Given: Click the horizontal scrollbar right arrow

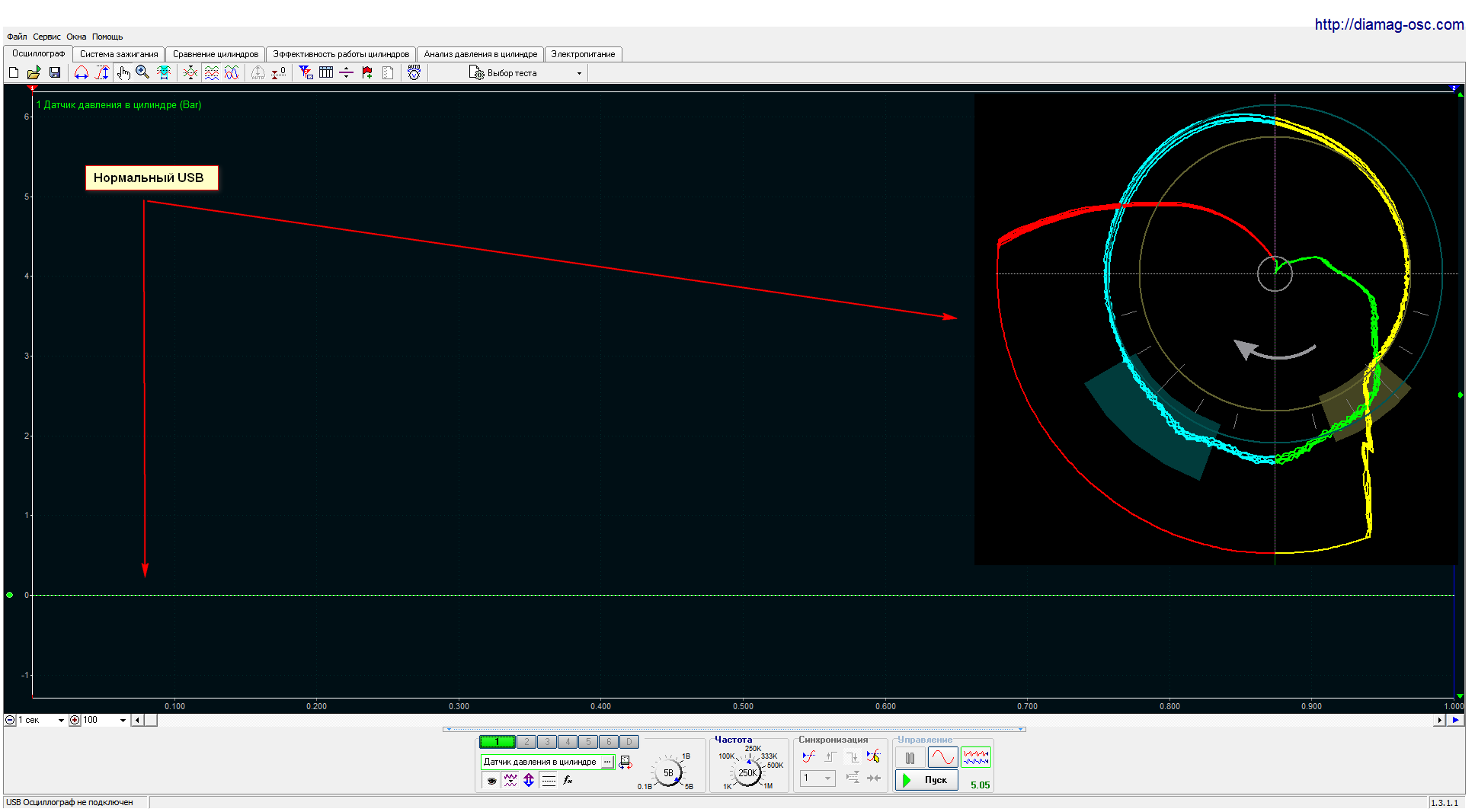Looking at the screenshot, I should pos(1439,720).
